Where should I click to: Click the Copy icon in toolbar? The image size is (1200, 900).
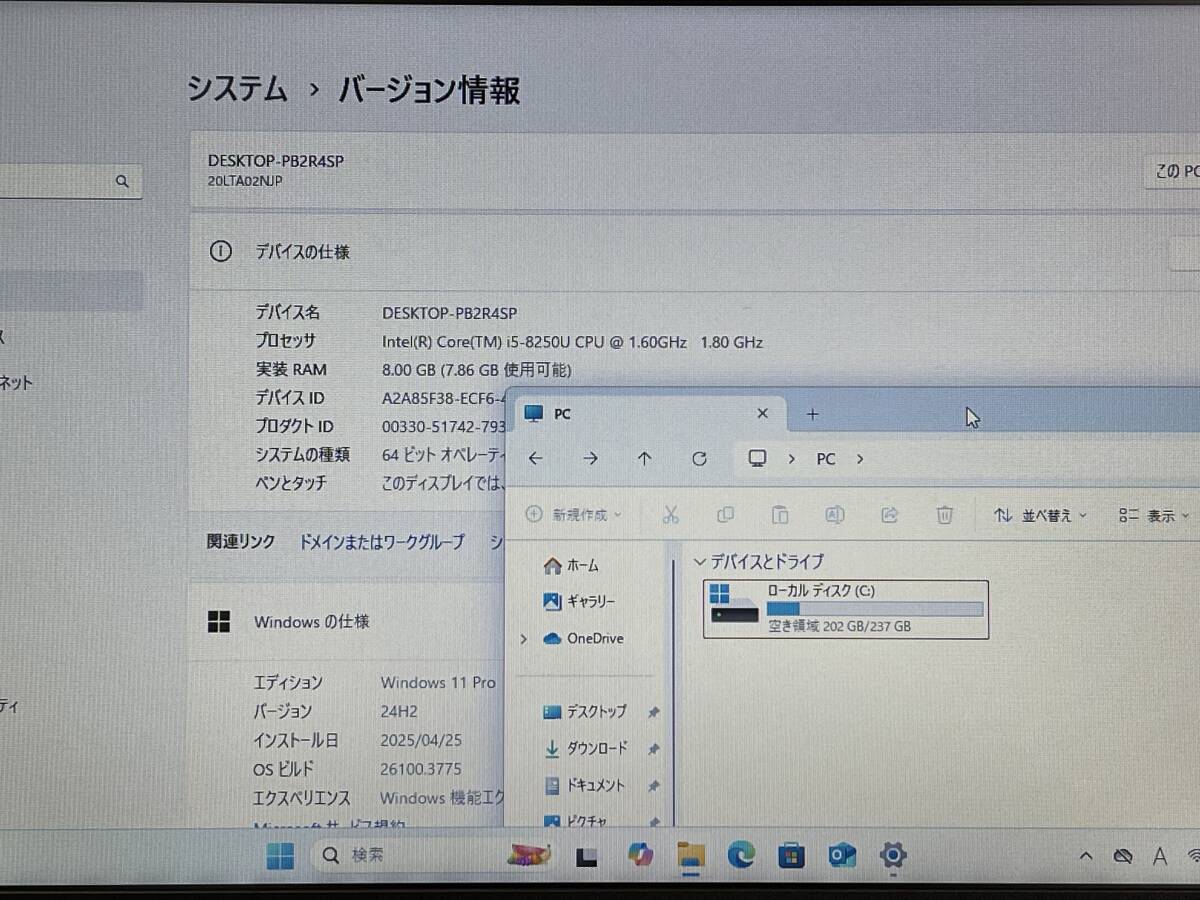click(726, 515)
